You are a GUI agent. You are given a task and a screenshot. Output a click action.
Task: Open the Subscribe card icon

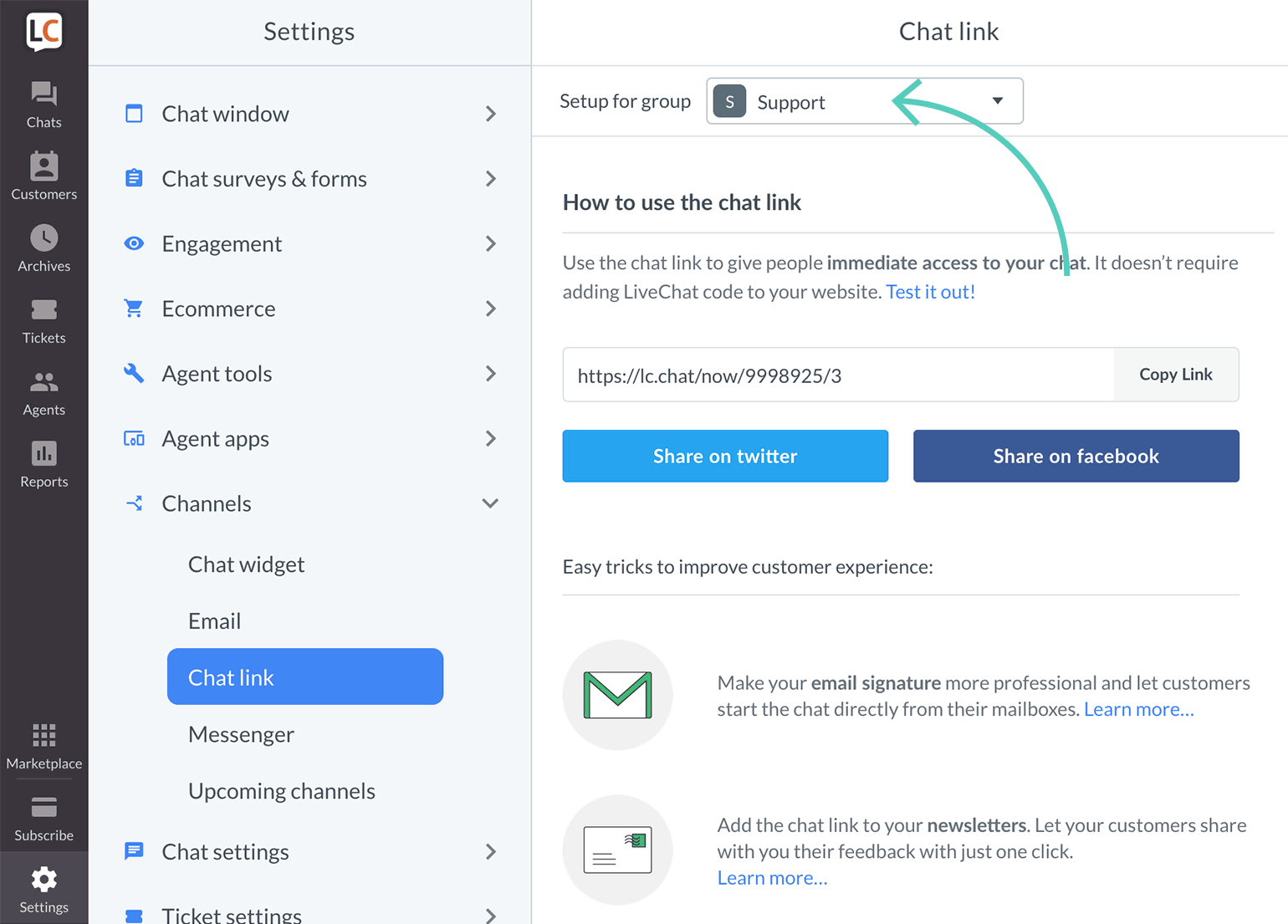tap(43, 808)
